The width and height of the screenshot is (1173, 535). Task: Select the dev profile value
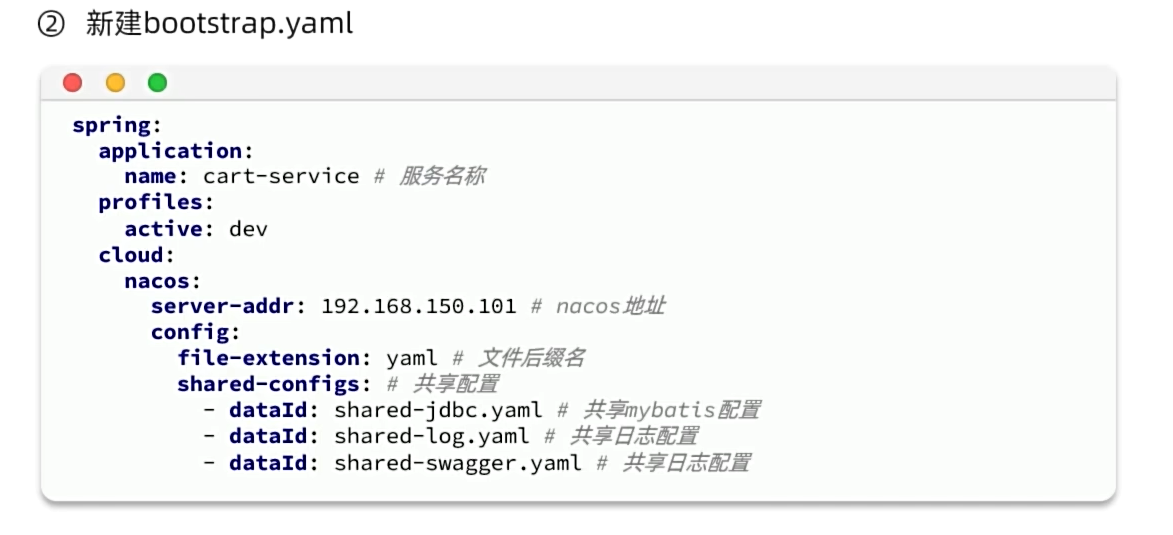click(x=248, y=229)
